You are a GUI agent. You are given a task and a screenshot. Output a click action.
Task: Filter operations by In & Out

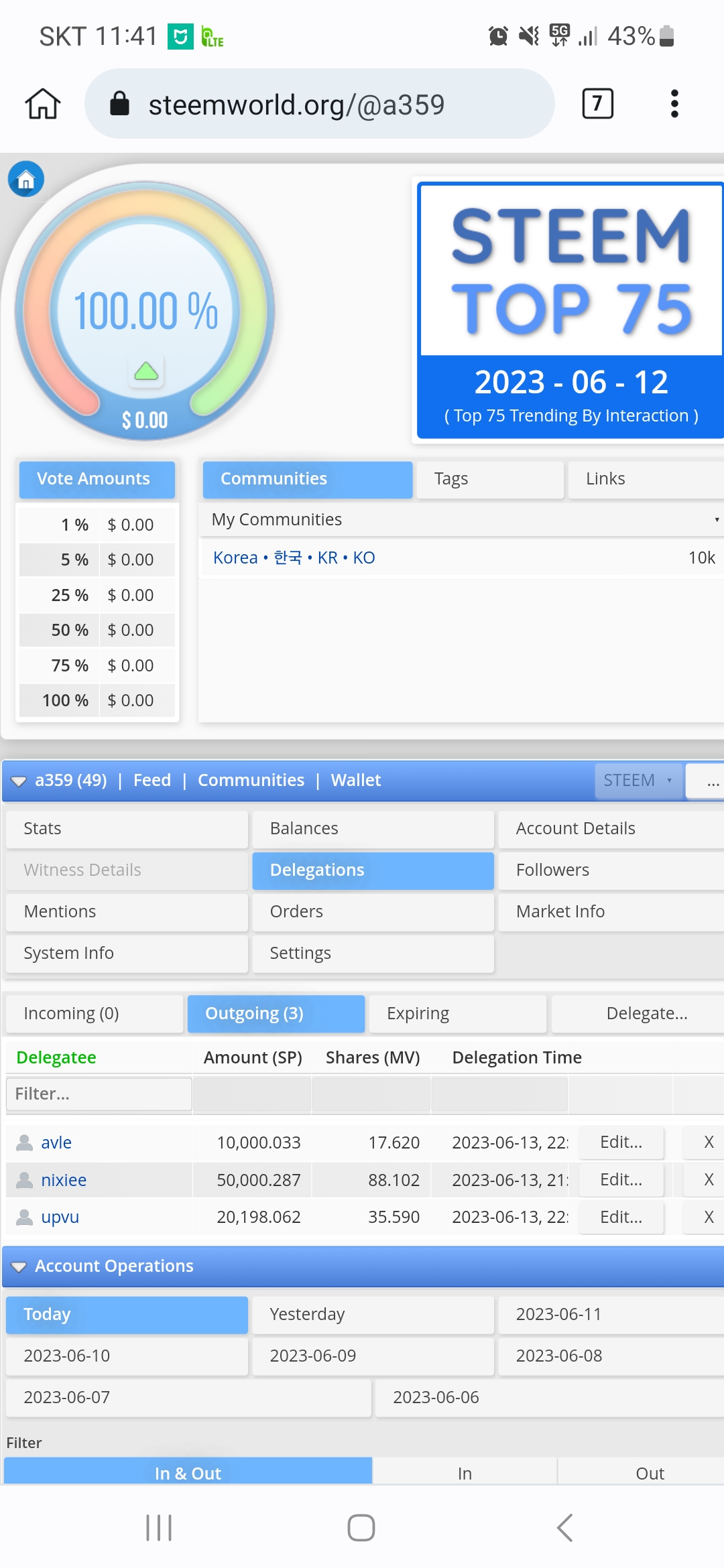(188, 1472)
